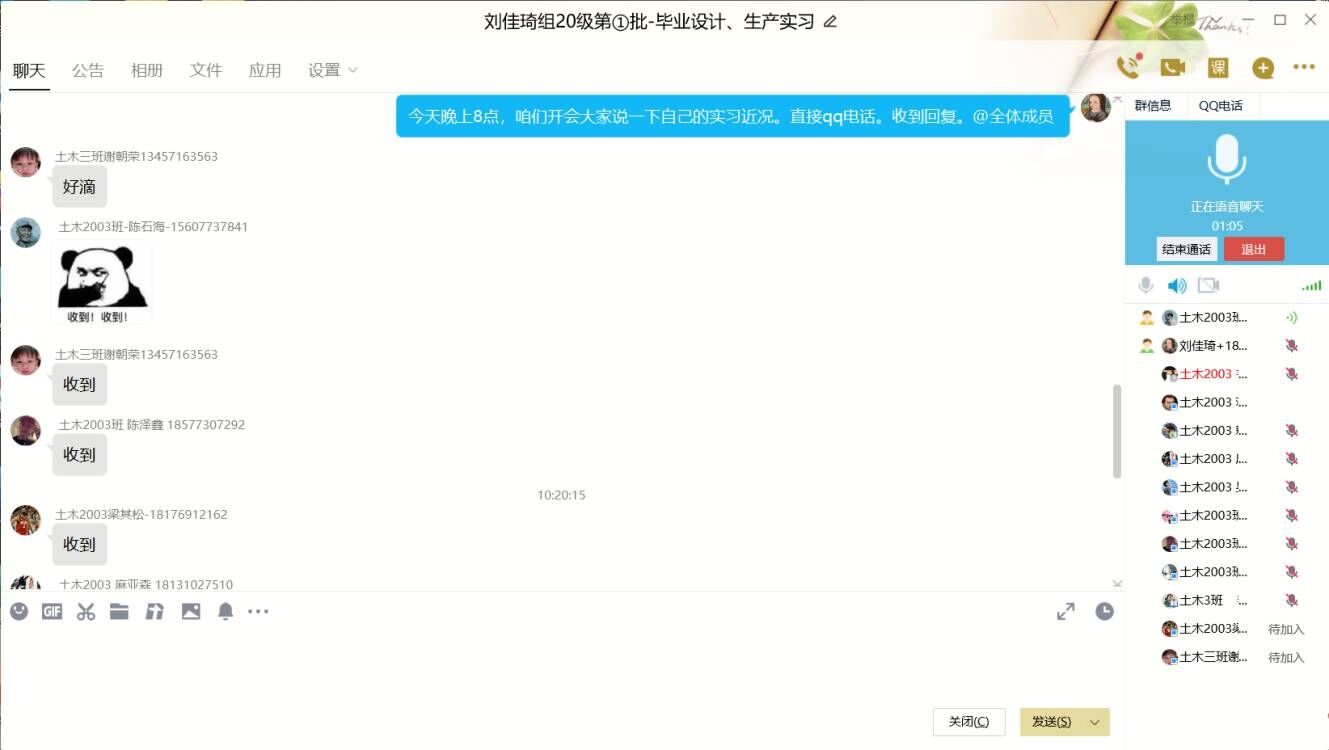Screen dimensions: 1329x750
Task: Click the 好滴 message bubble
Action: tap(79, 186)
